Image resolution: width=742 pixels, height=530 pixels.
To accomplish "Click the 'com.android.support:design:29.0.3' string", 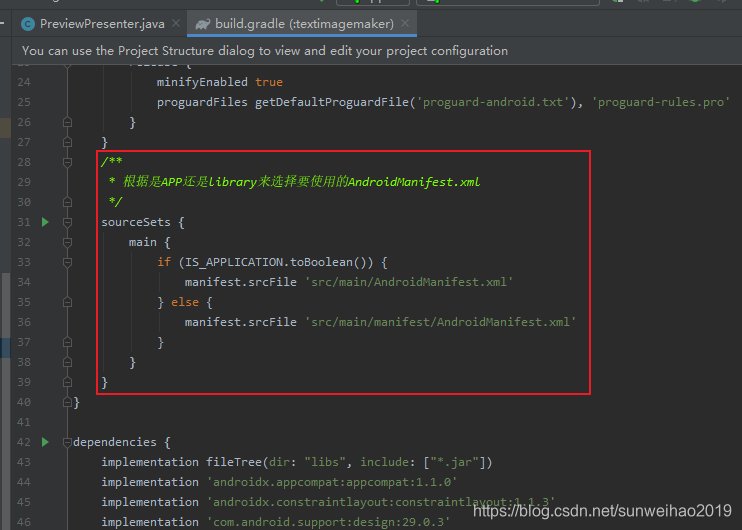I will coord(328,522).
